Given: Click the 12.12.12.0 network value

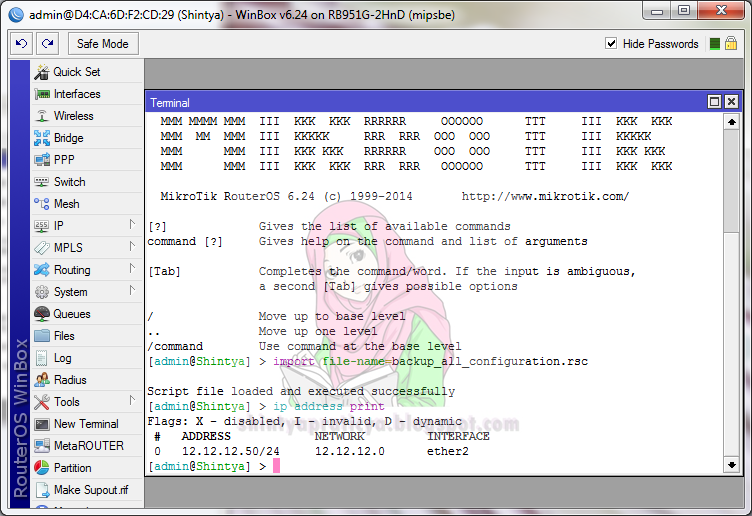Looking at the screenshot, I should click(x=350, y=451).
